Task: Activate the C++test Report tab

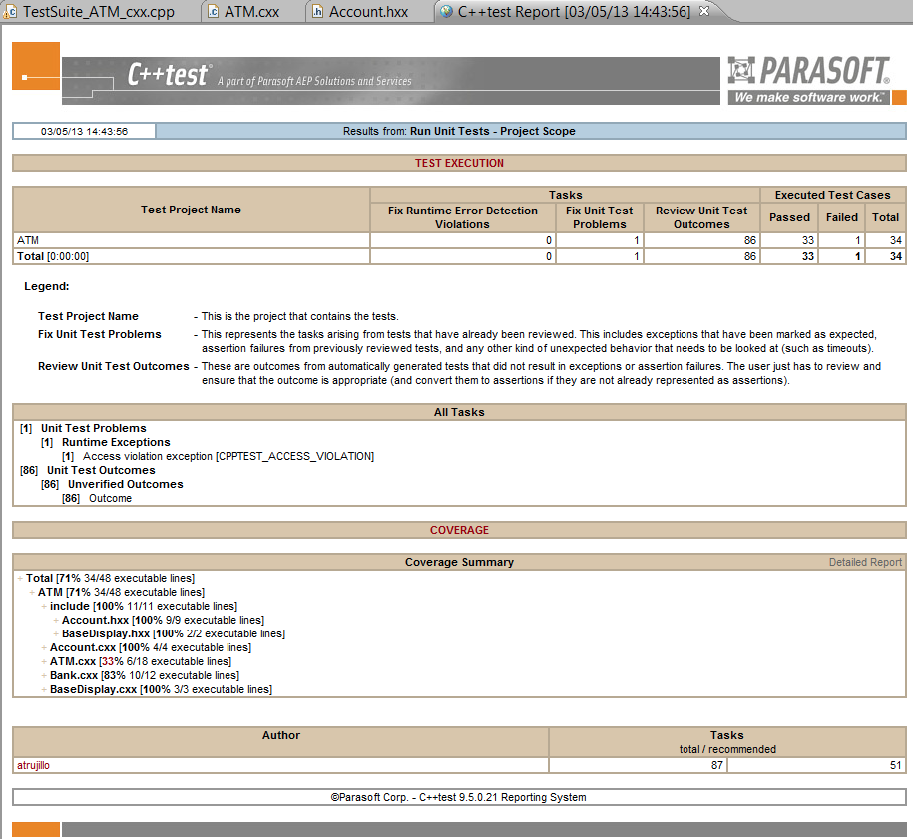Action: click(573, 12)
